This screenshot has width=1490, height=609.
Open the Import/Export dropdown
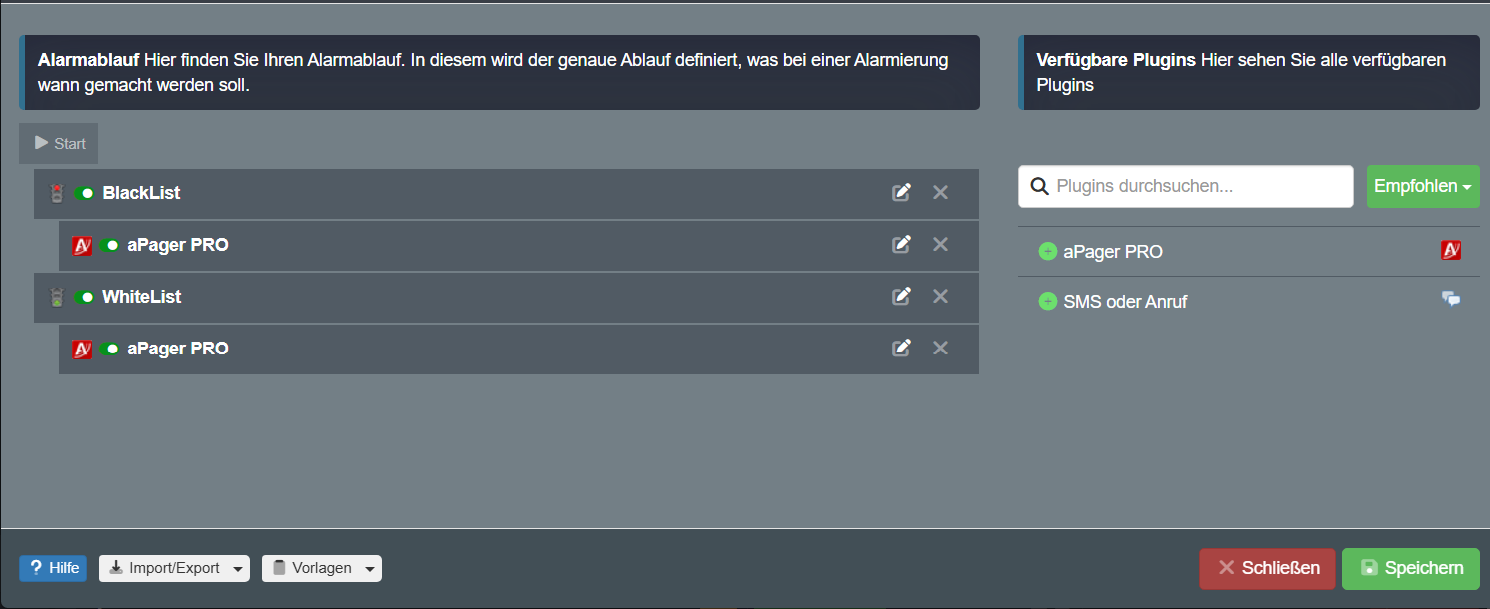pos(174,568)
